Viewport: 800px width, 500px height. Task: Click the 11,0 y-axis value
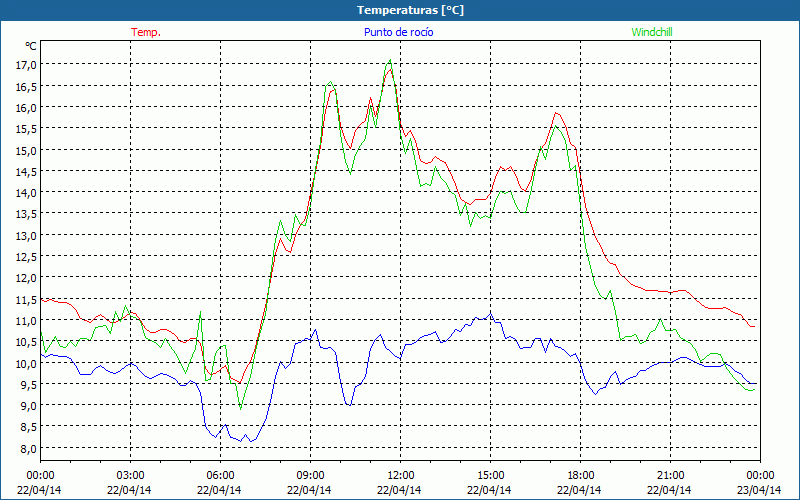pos(28,320)
